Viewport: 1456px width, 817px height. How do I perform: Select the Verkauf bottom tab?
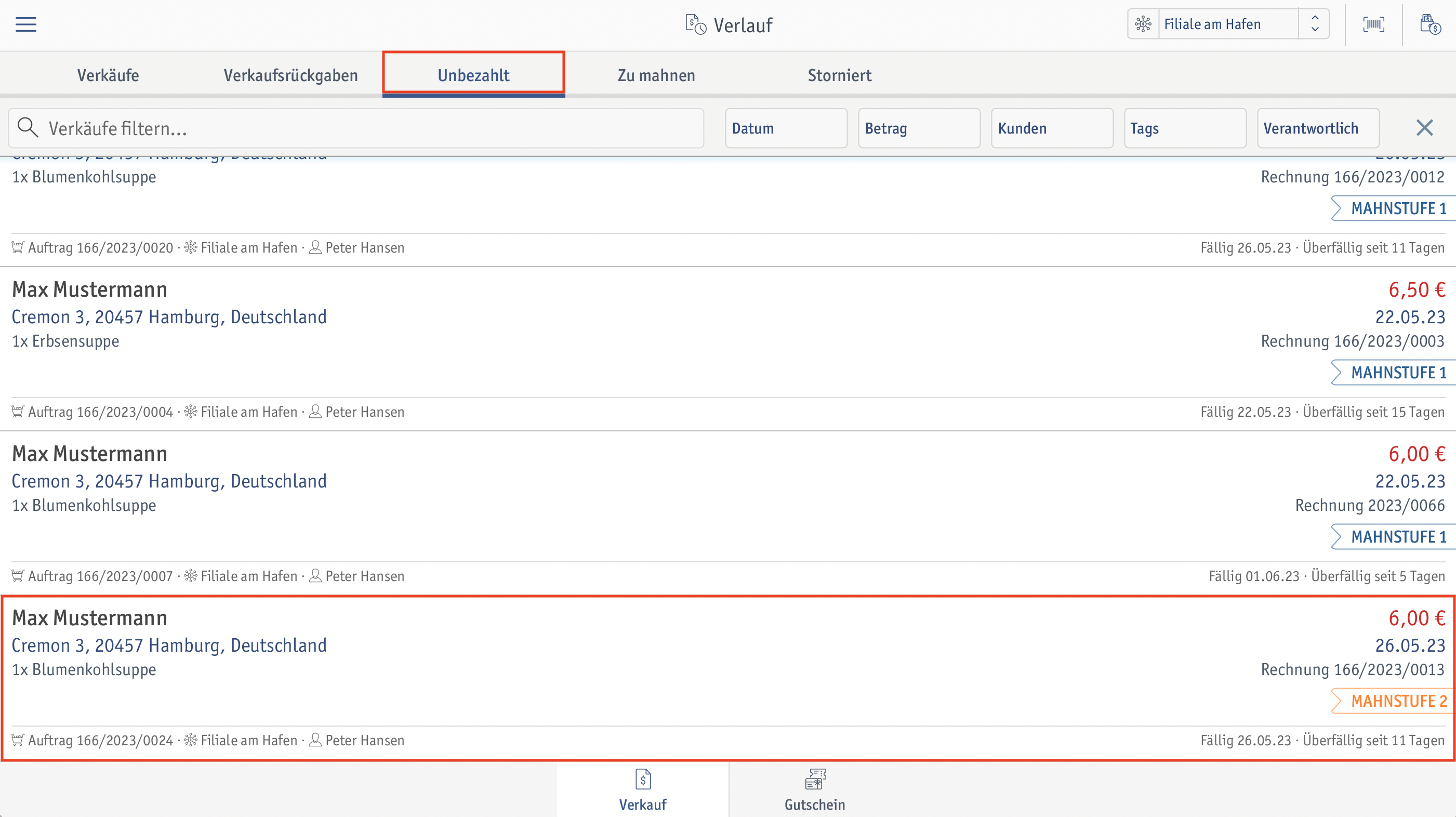point(643,789)
